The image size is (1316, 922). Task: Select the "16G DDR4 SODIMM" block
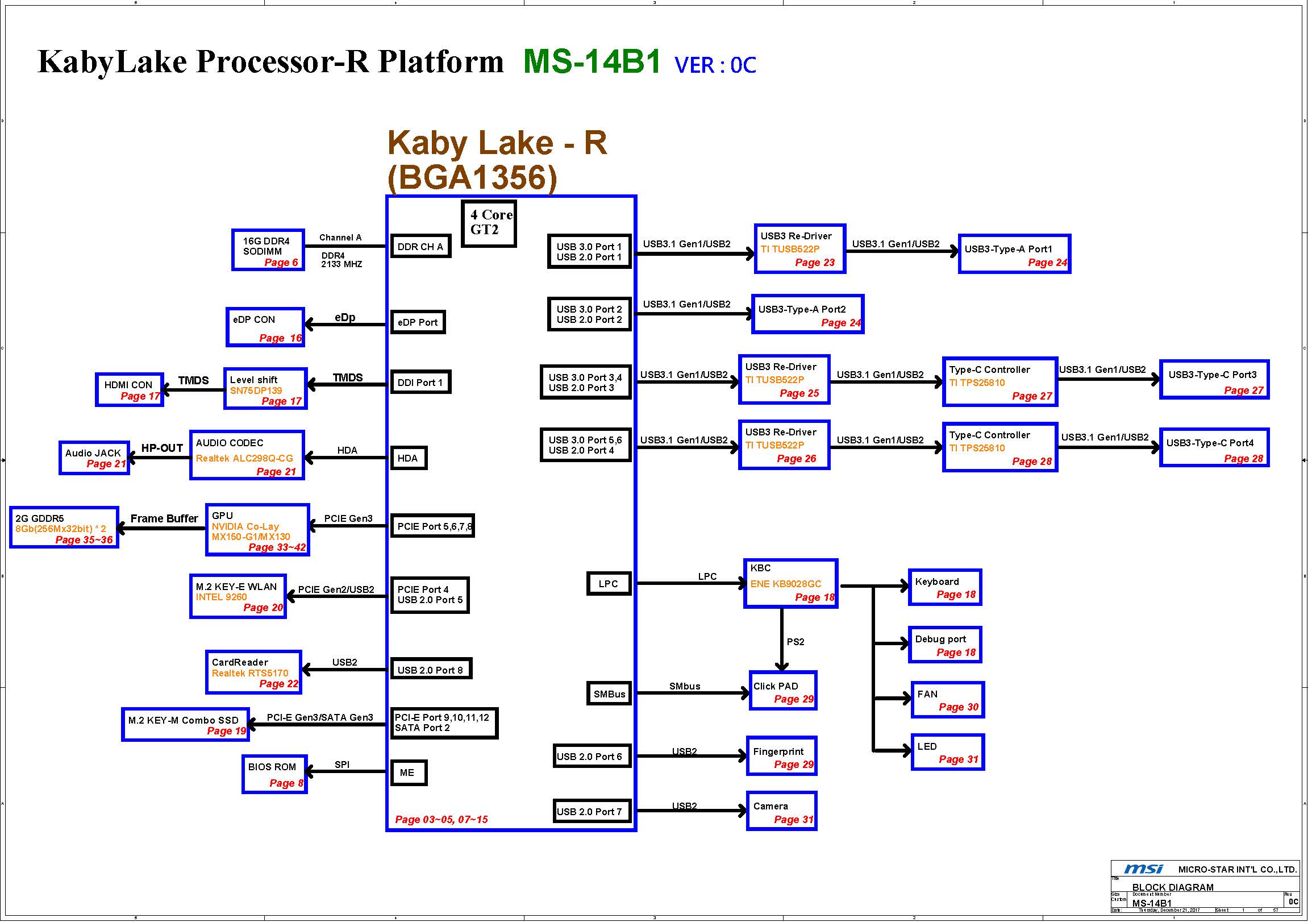[x=268, y=250]
